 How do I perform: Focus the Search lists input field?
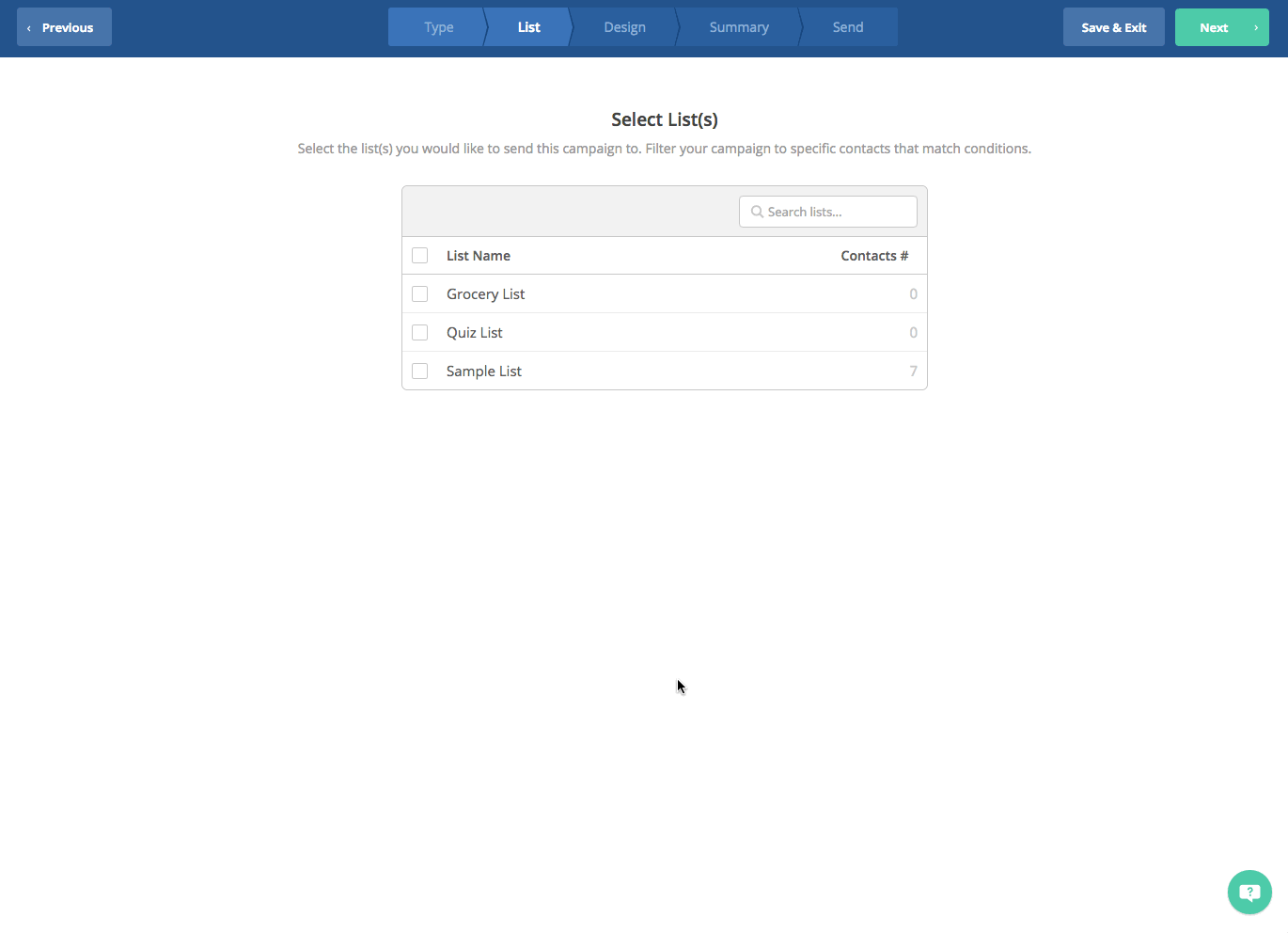click(x=837, y=212)
